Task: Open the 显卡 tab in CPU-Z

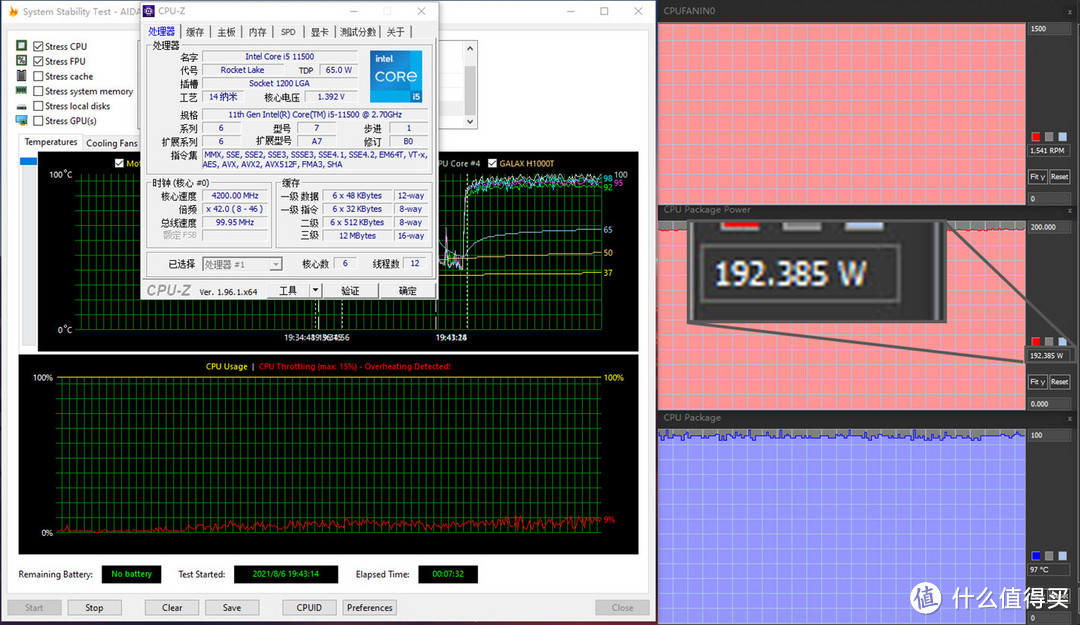Action: pyautogui.click(x=319, y=32)
